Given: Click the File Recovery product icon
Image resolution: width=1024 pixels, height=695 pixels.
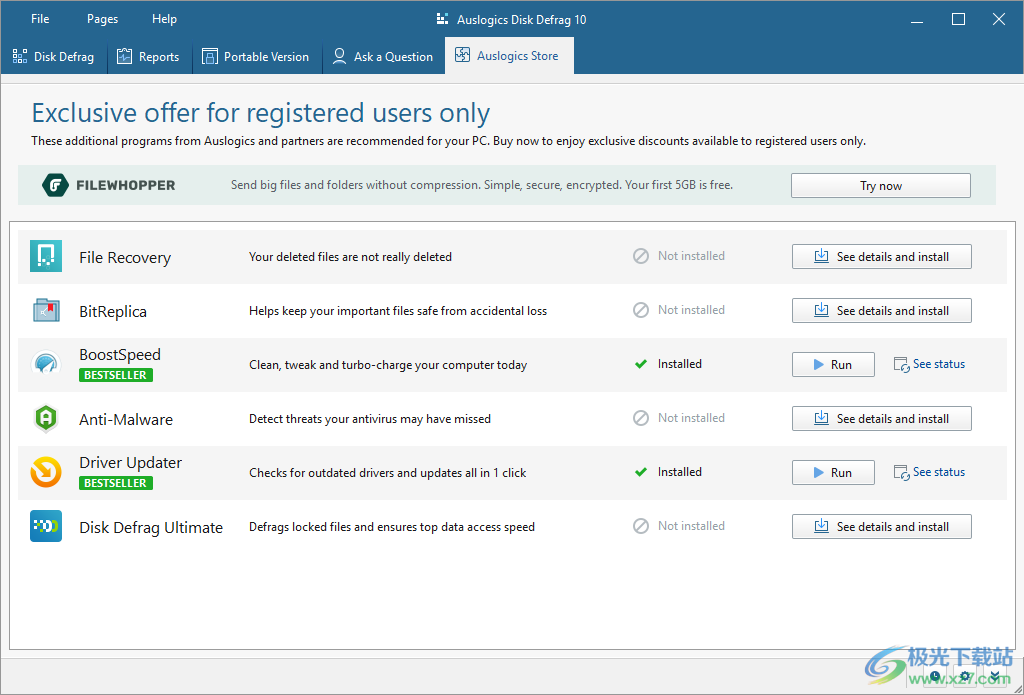Looking at the screenshot, I should tap(46, 256).
